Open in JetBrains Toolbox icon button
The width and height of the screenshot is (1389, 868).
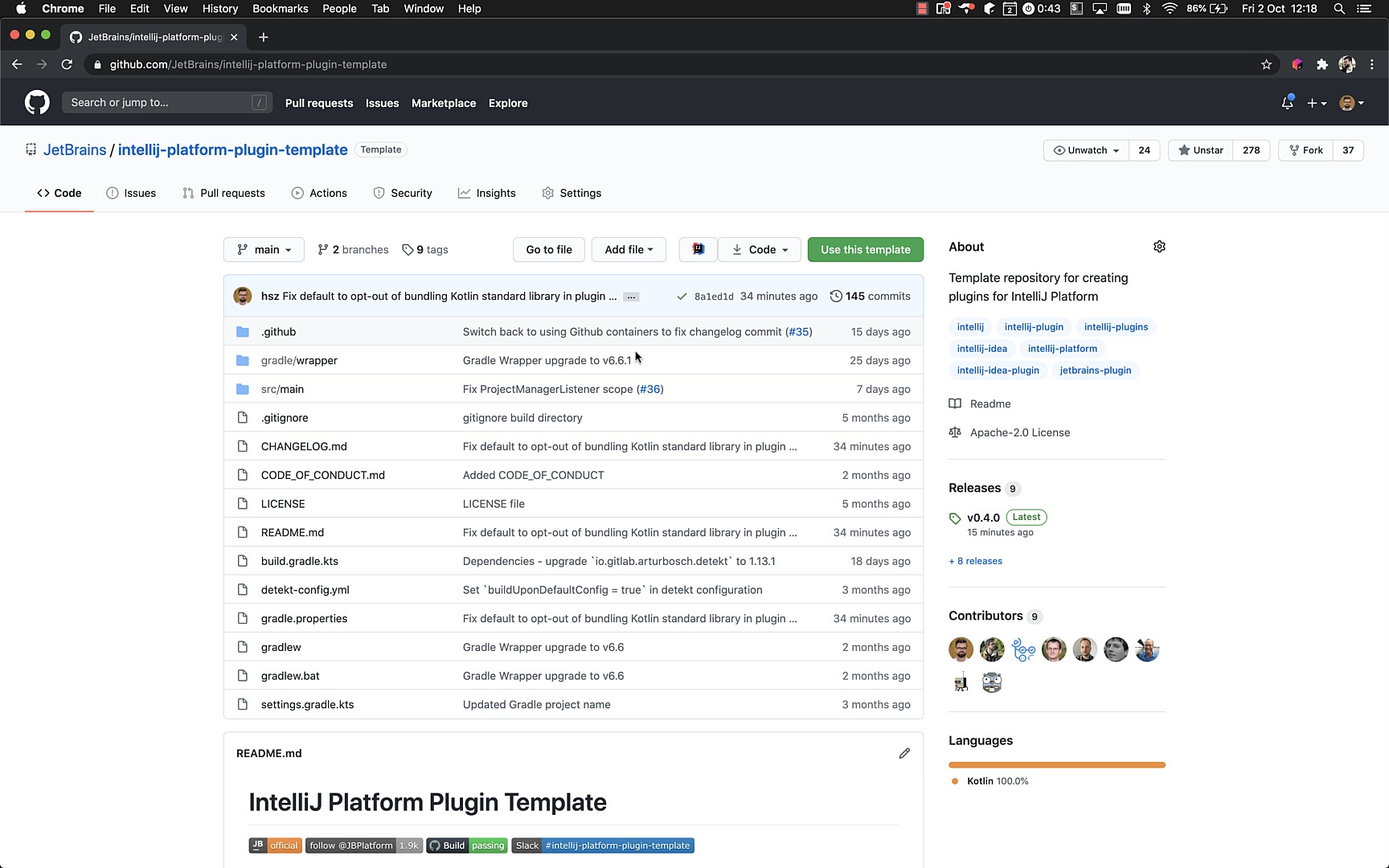pyautogui.click(x=698, y=250)
